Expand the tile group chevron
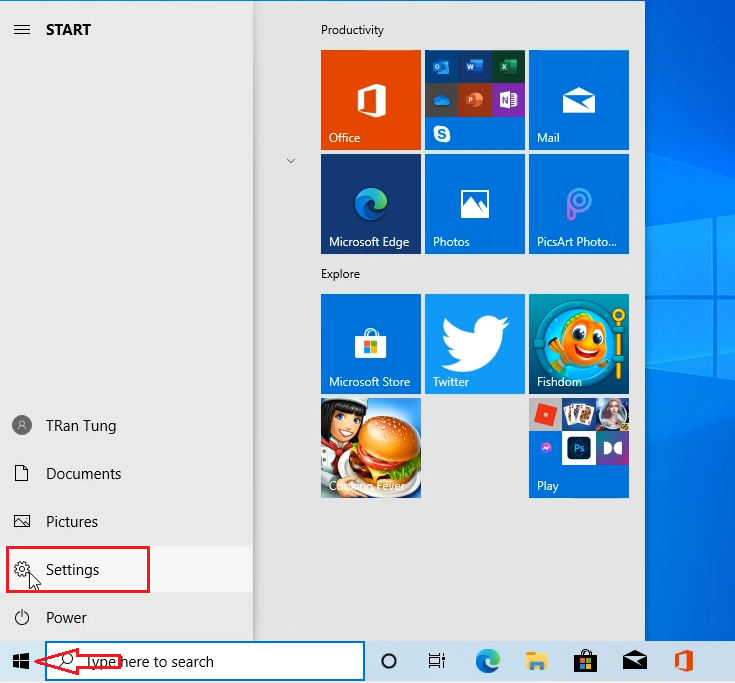The width and height of the screenshot is (735, 683). [291, 160]
